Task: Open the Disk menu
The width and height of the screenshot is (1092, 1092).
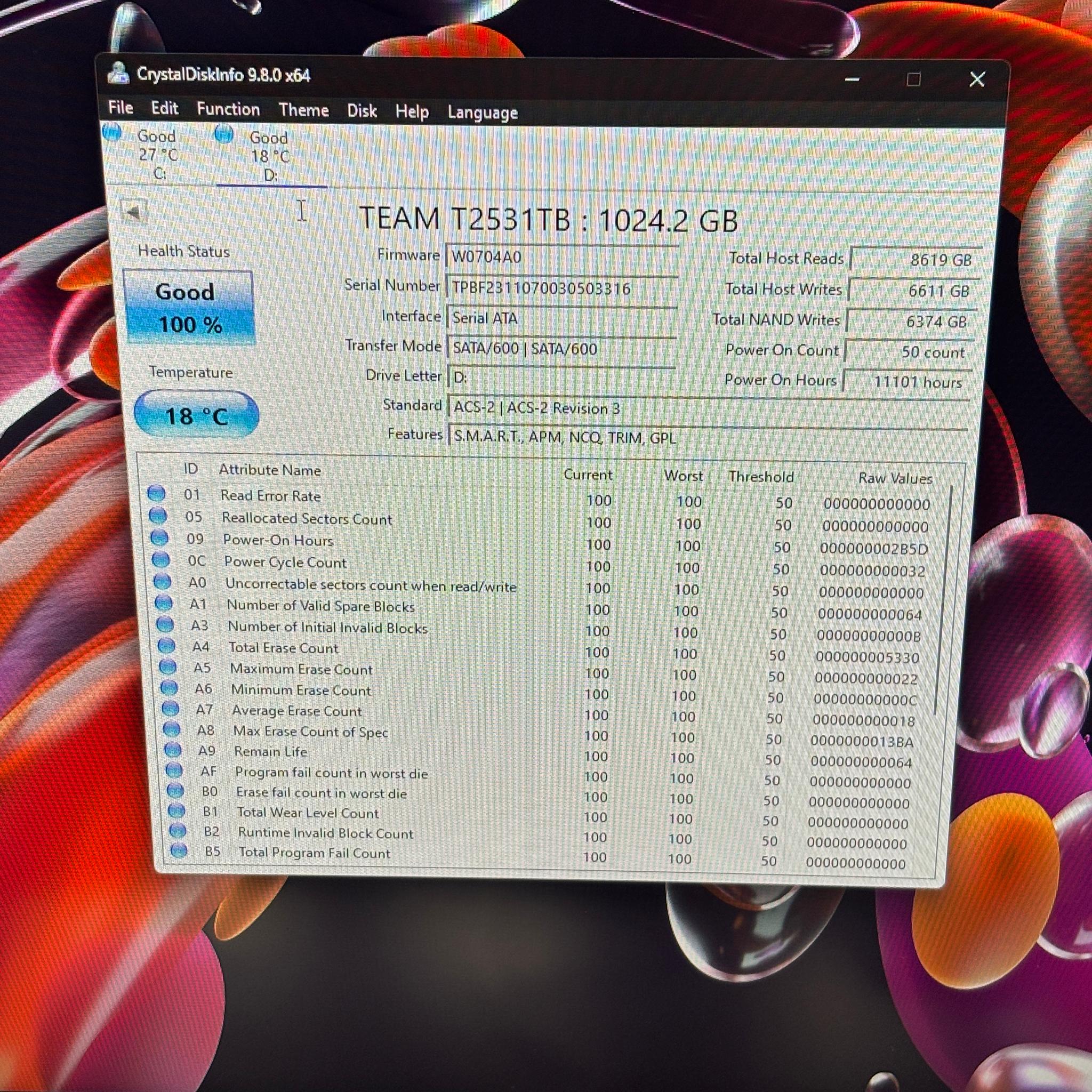Action: click(362, 111)
